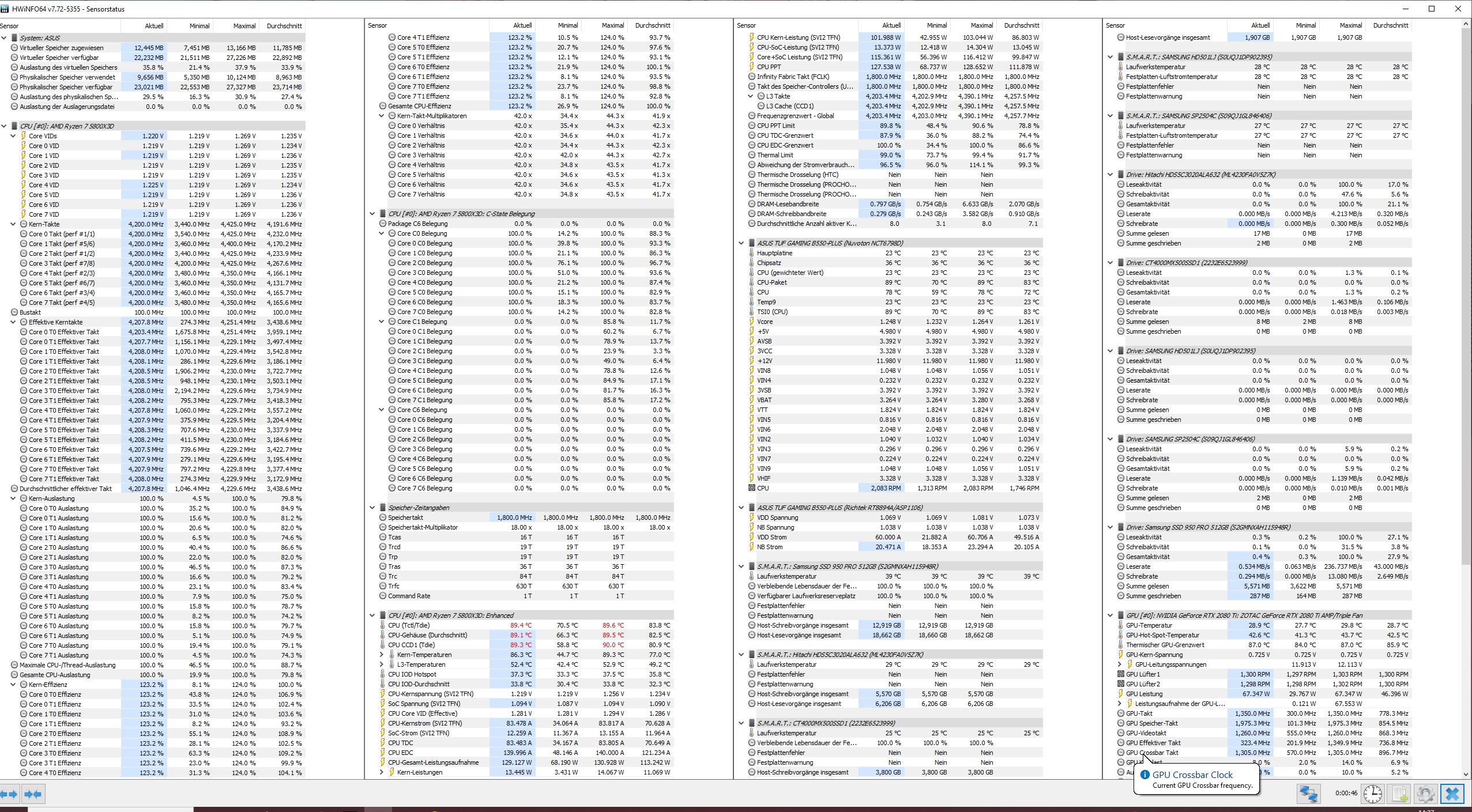Click the Durchschnitt header in the last panel
The width and height of the screenshot is (1472, 812).
coord(1390,25)
